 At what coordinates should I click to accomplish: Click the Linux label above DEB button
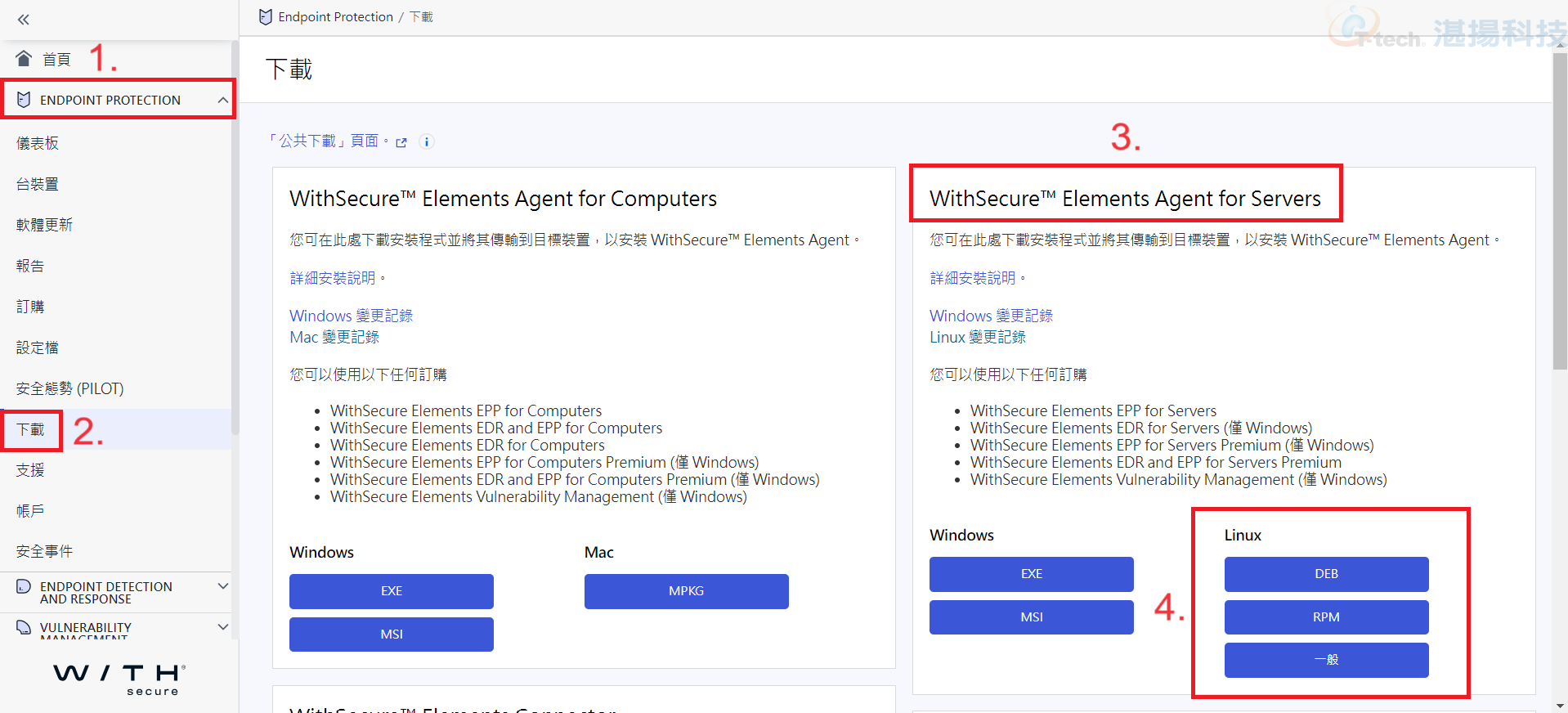coord(1243,535)
